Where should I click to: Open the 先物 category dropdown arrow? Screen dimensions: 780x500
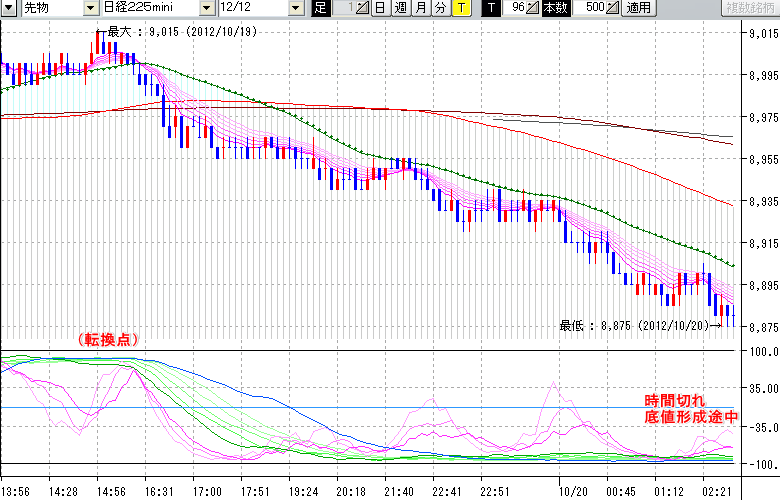coord(91,8)
